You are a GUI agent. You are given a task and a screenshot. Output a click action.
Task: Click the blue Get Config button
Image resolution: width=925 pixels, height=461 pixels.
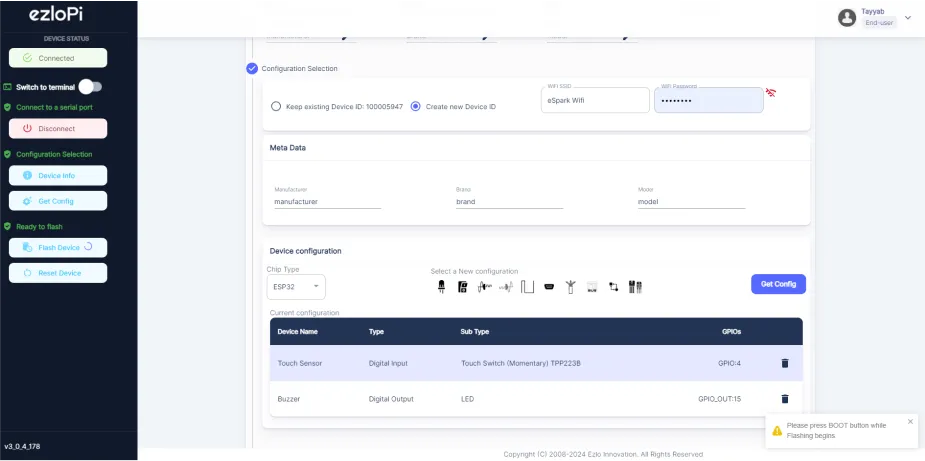[x=778, y=284]
